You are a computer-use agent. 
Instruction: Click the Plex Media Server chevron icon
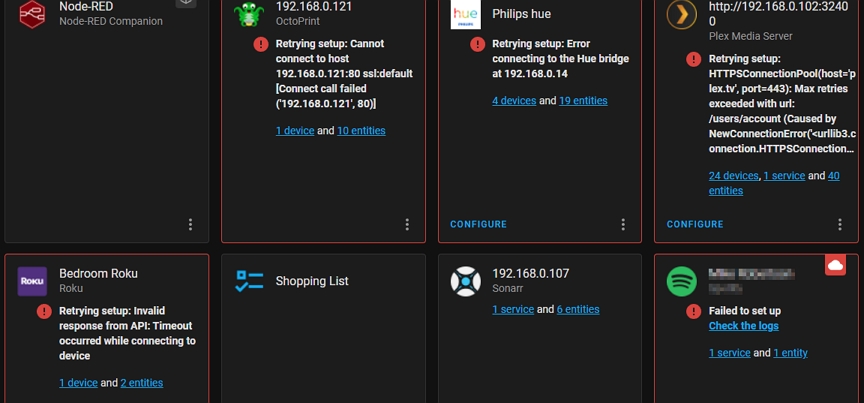pos(682,14)
